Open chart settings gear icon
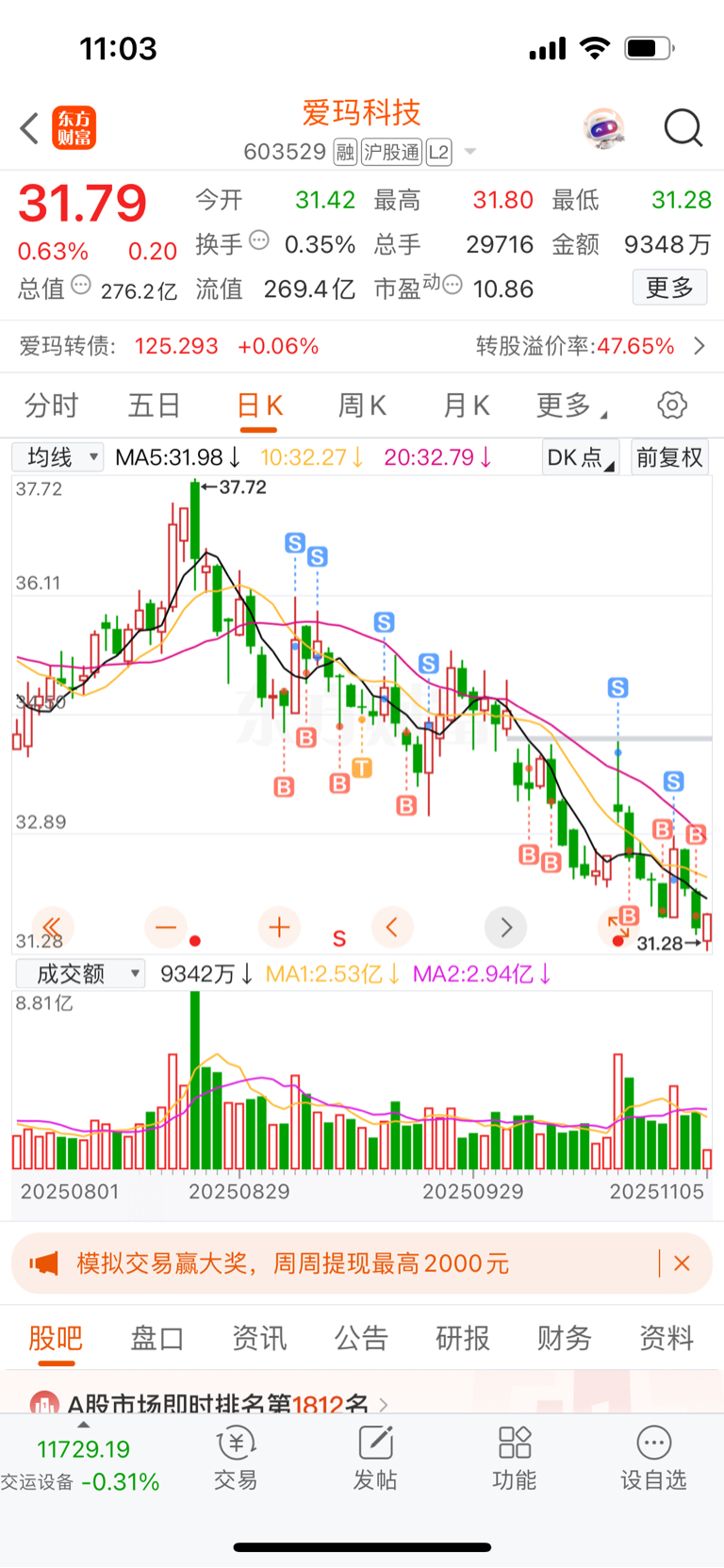This screenshot has height=1568, width=724. coord(672,405)
